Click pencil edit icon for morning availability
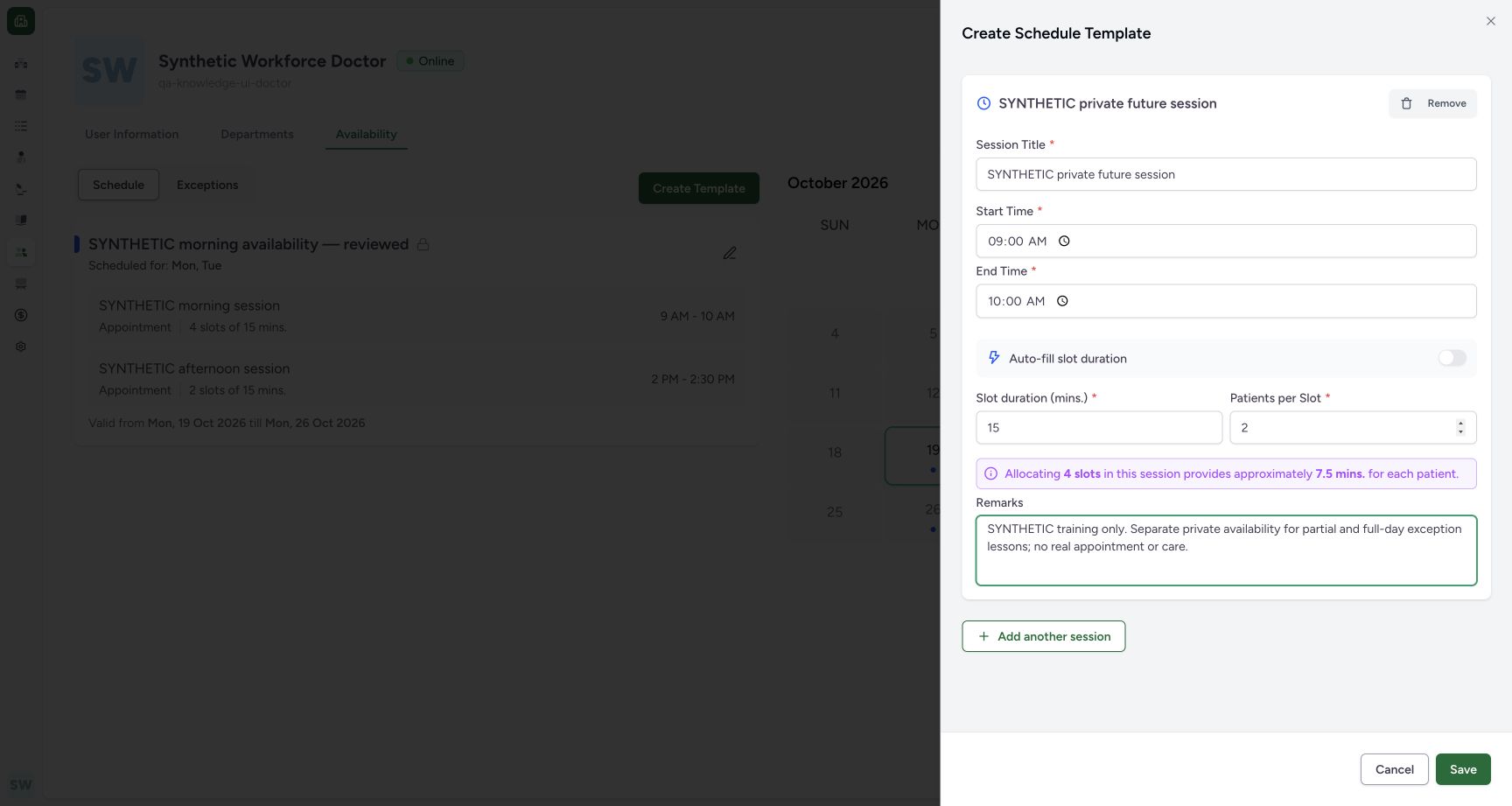 (x=730, y=253)
